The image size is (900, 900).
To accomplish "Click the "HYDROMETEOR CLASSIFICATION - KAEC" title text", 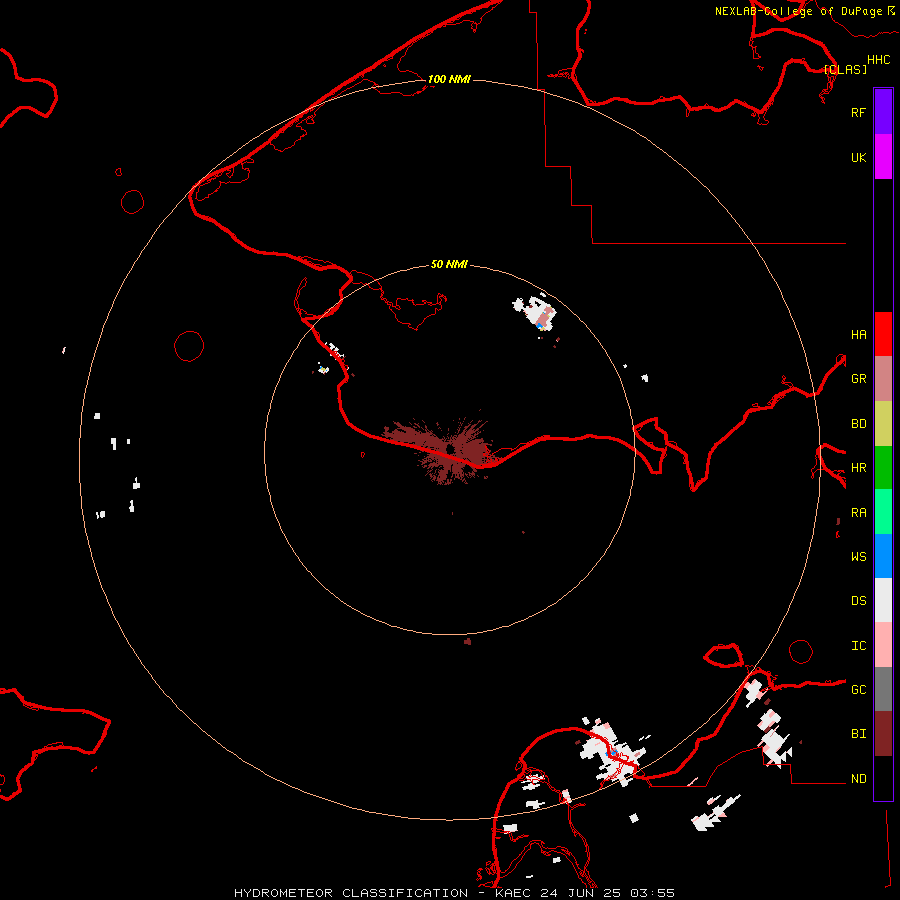I will [383, 893].
